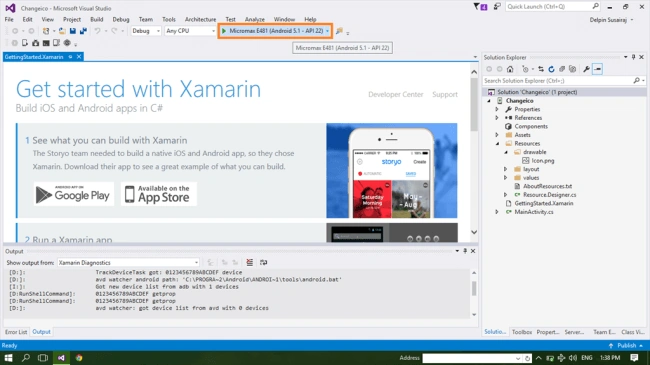Click Properties wrench icon in Solution Explorer
650x365 pixels.
pyautogui.click(x=586, y=69)
